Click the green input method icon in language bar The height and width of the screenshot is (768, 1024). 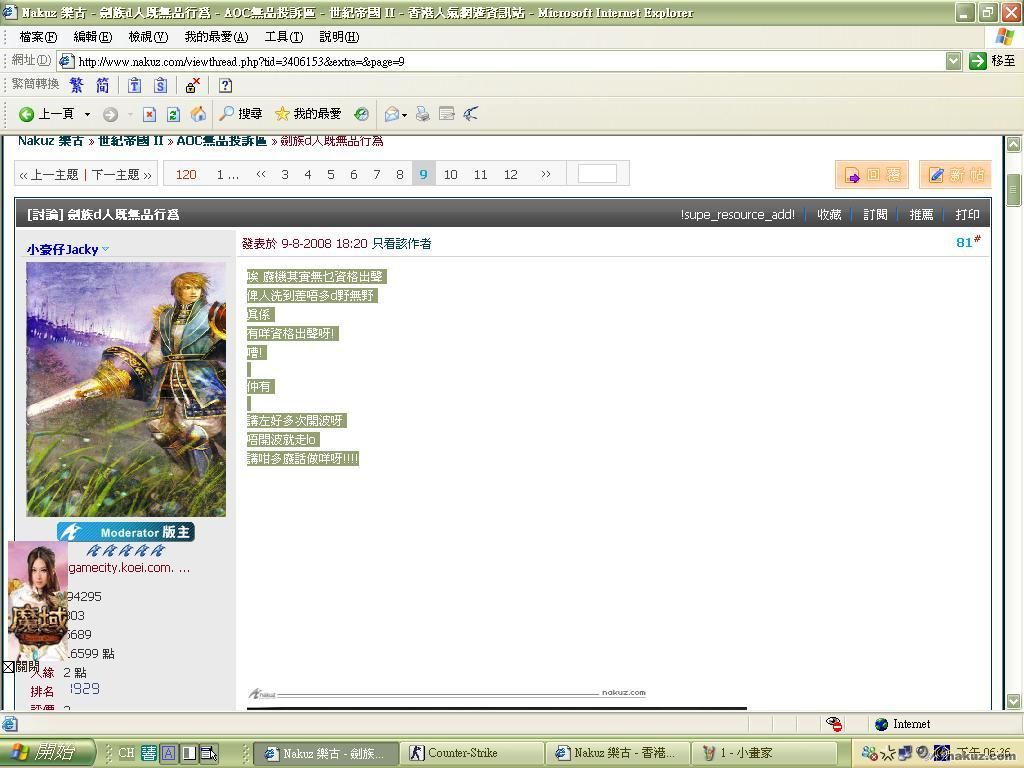click(149, 753)
